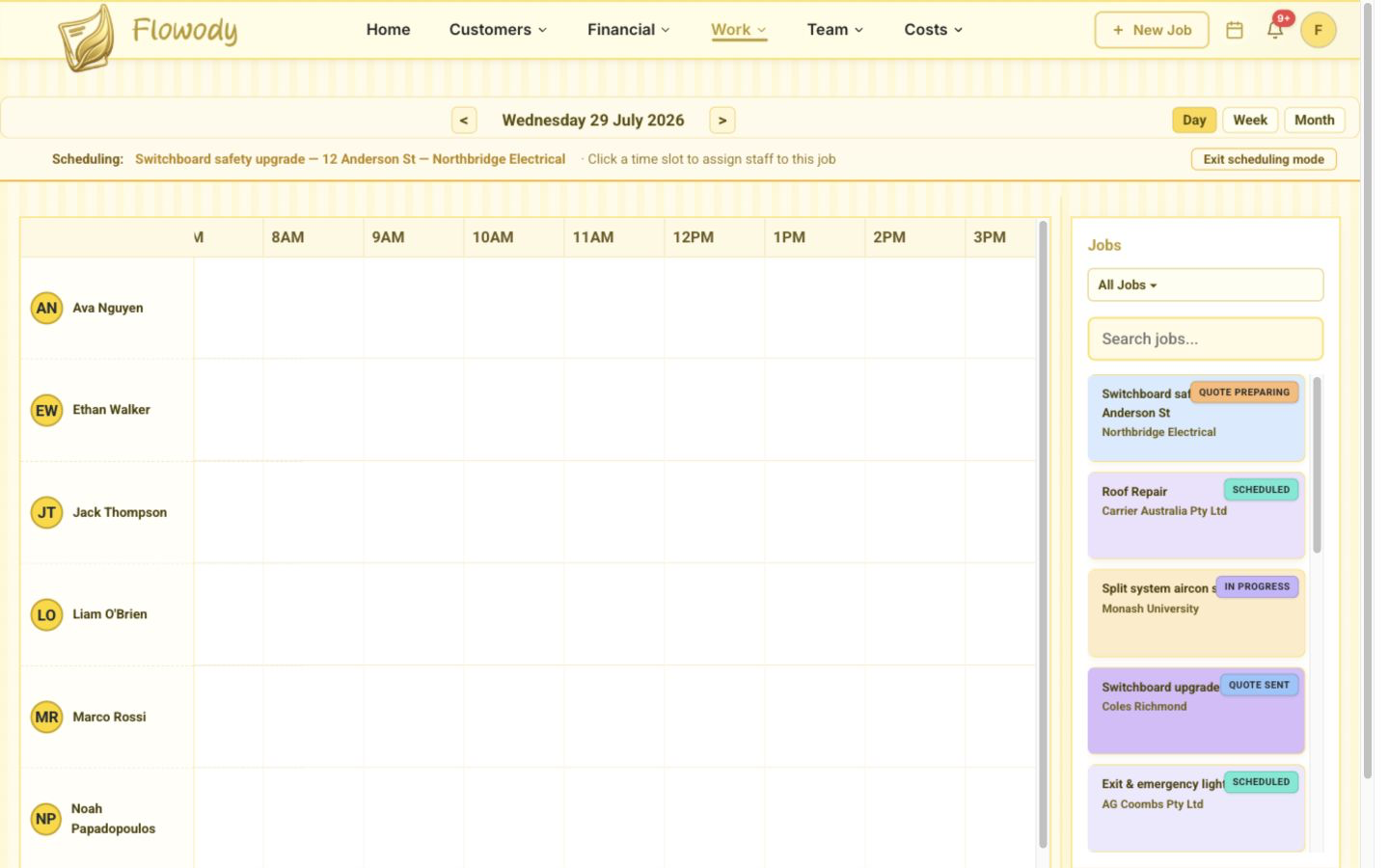Exit scheduling mode
This screenshot has height=868, width=1389.
pos(1264,160)
